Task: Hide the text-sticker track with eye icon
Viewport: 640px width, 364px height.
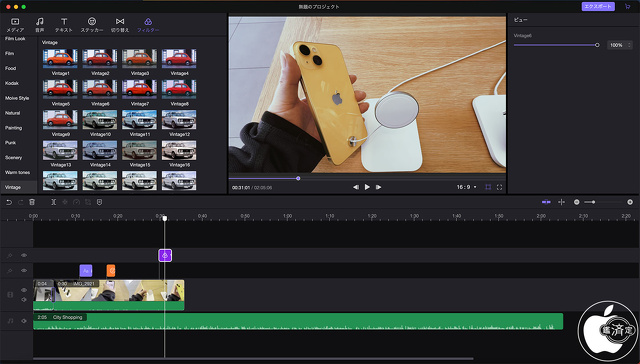Action: [x=24, y=271]
